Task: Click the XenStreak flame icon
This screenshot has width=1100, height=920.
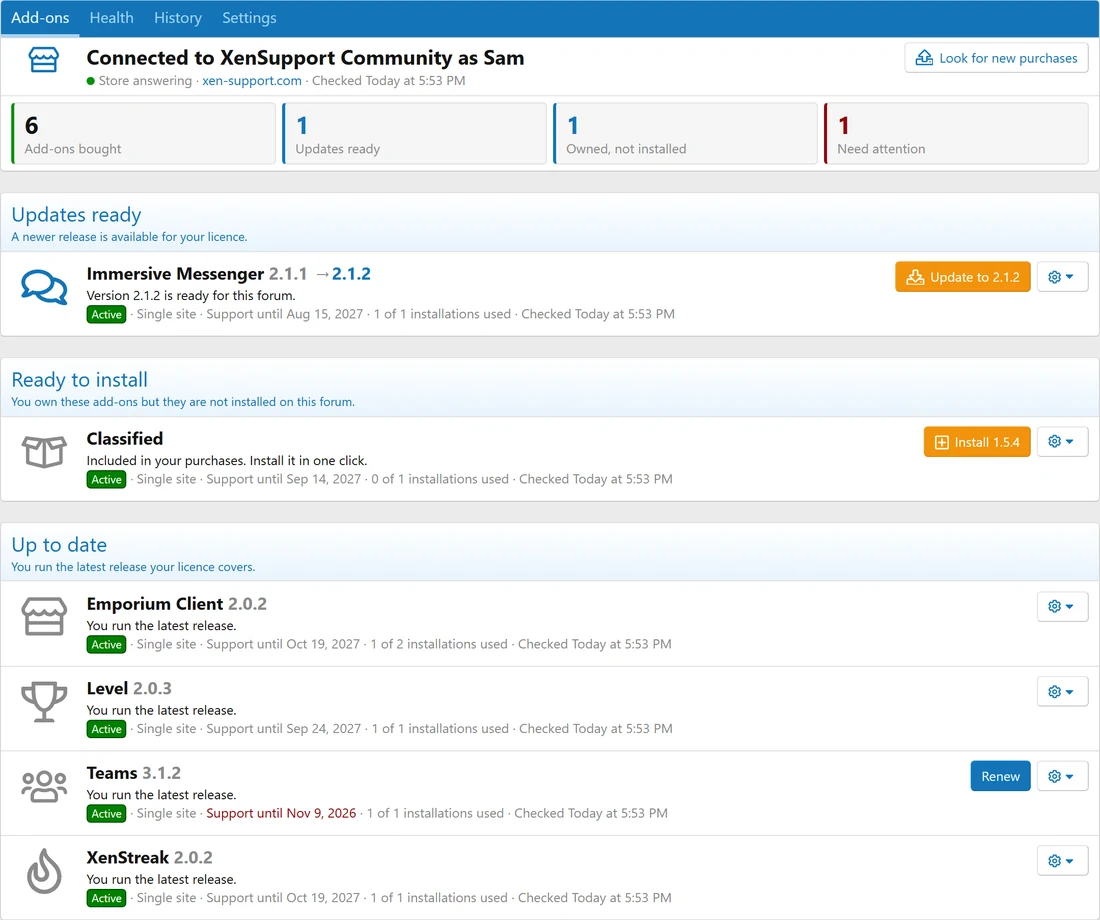Action: click(x=44, y=871)
